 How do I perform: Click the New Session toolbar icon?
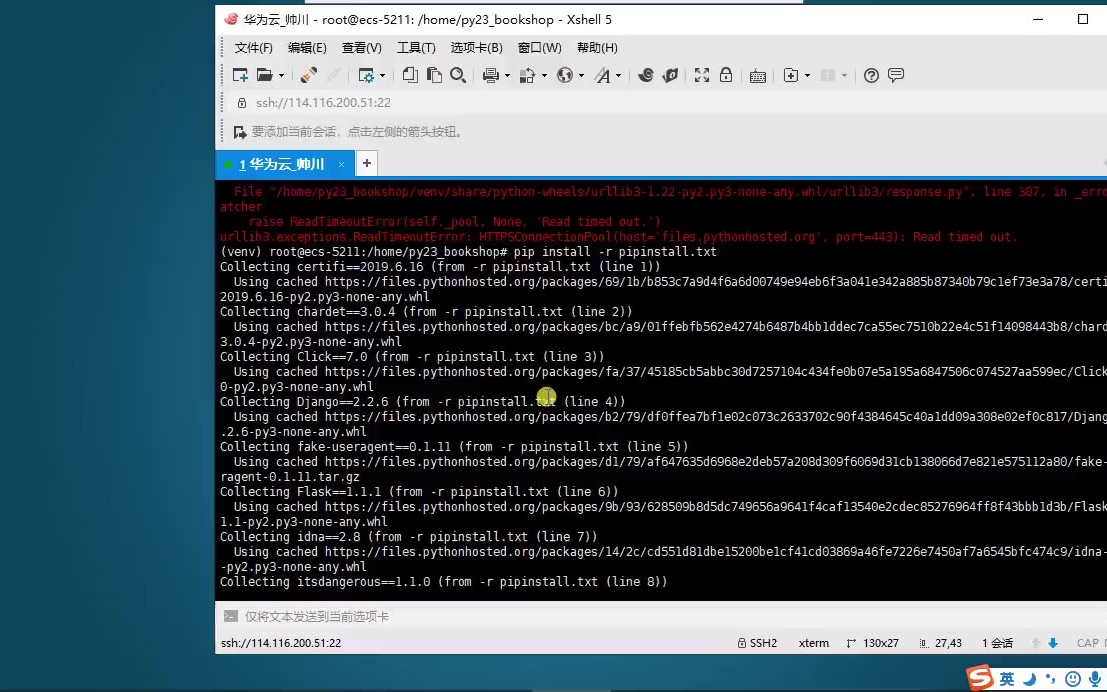point(240,75)
